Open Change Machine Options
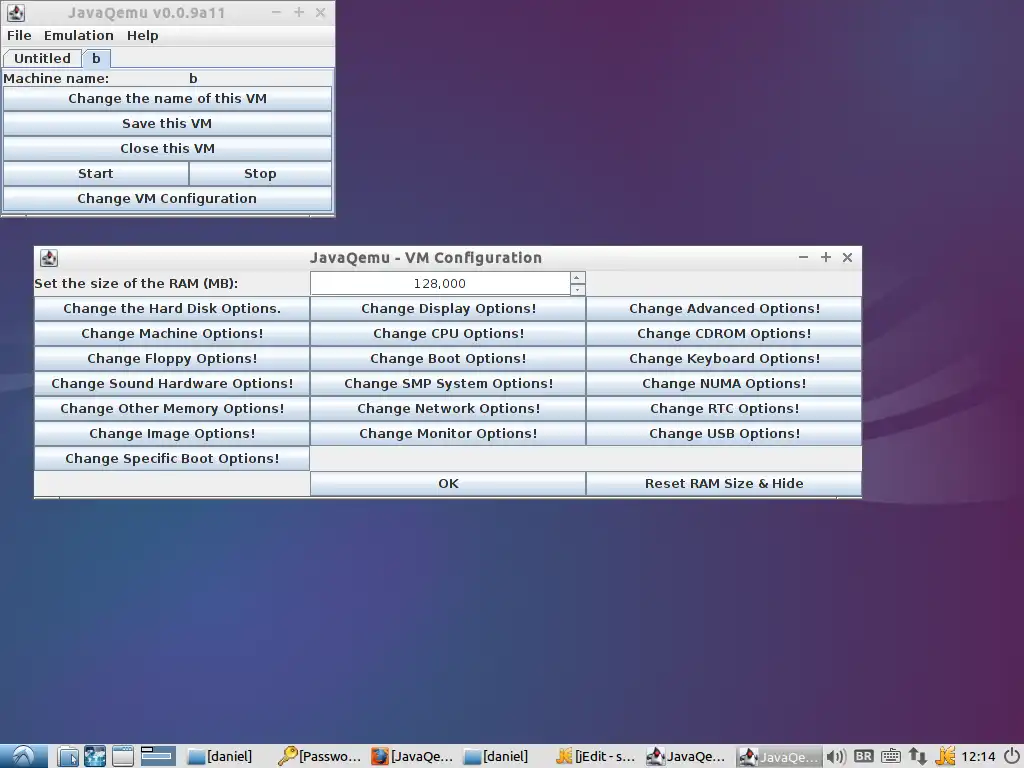The width and height of the screenshot is (1024, 768). click(172, 333)
